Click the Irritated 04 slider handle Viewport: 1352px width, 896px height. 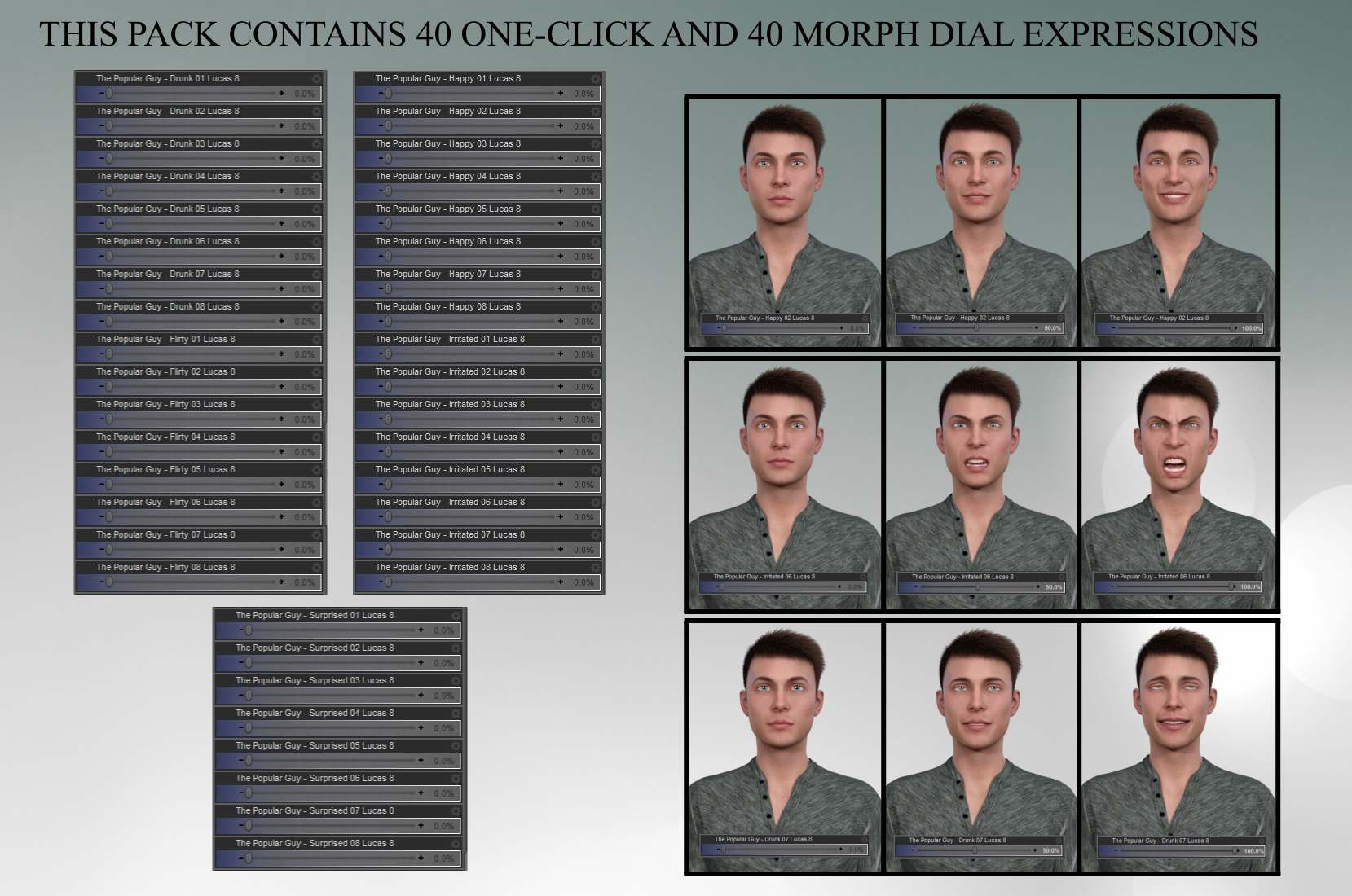(389, 452)
